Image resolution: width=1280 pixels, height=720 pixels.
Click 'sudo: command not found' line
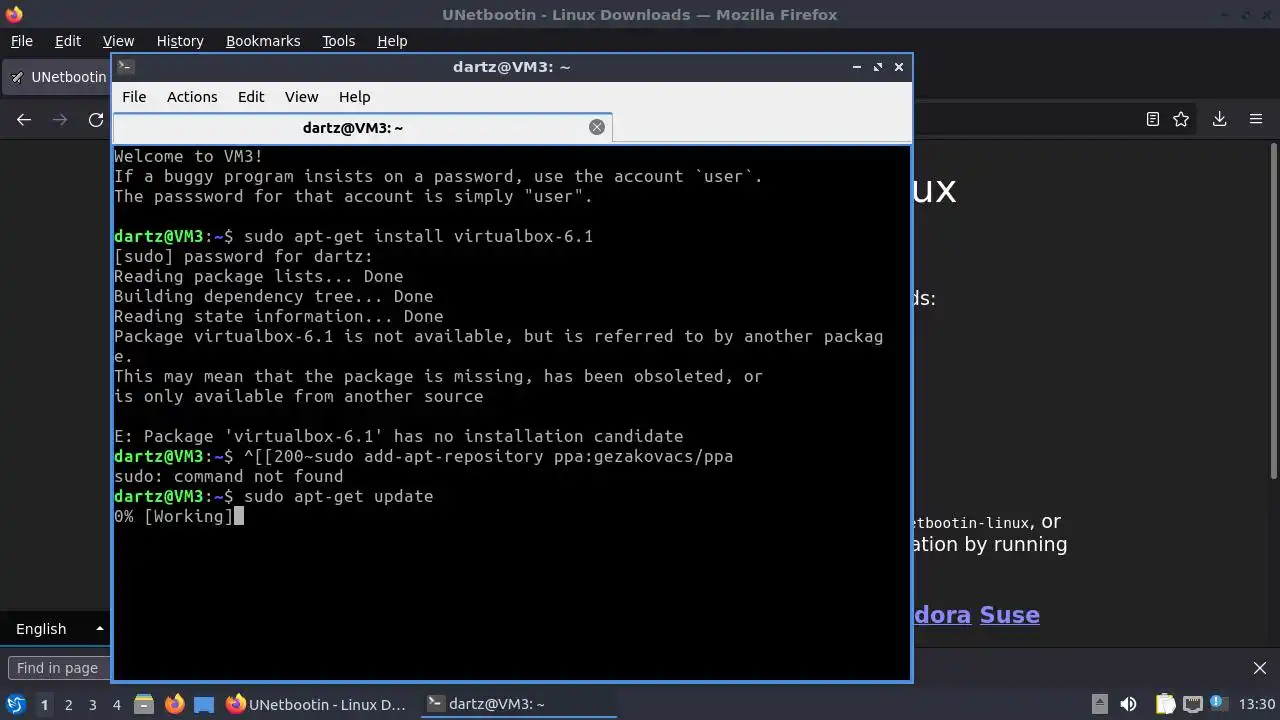pyautogui.click(x=228, y=476)
